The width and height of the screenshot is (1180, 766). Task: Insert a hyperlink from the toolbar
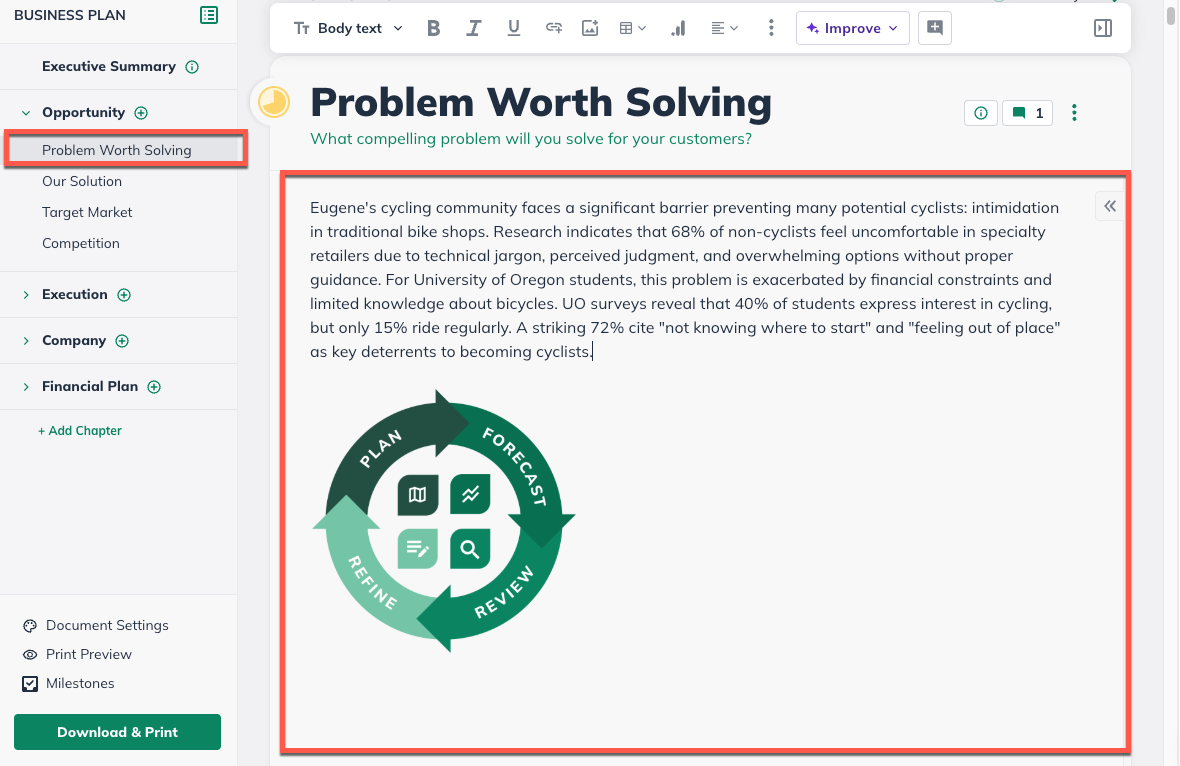[x=554, y=28]
